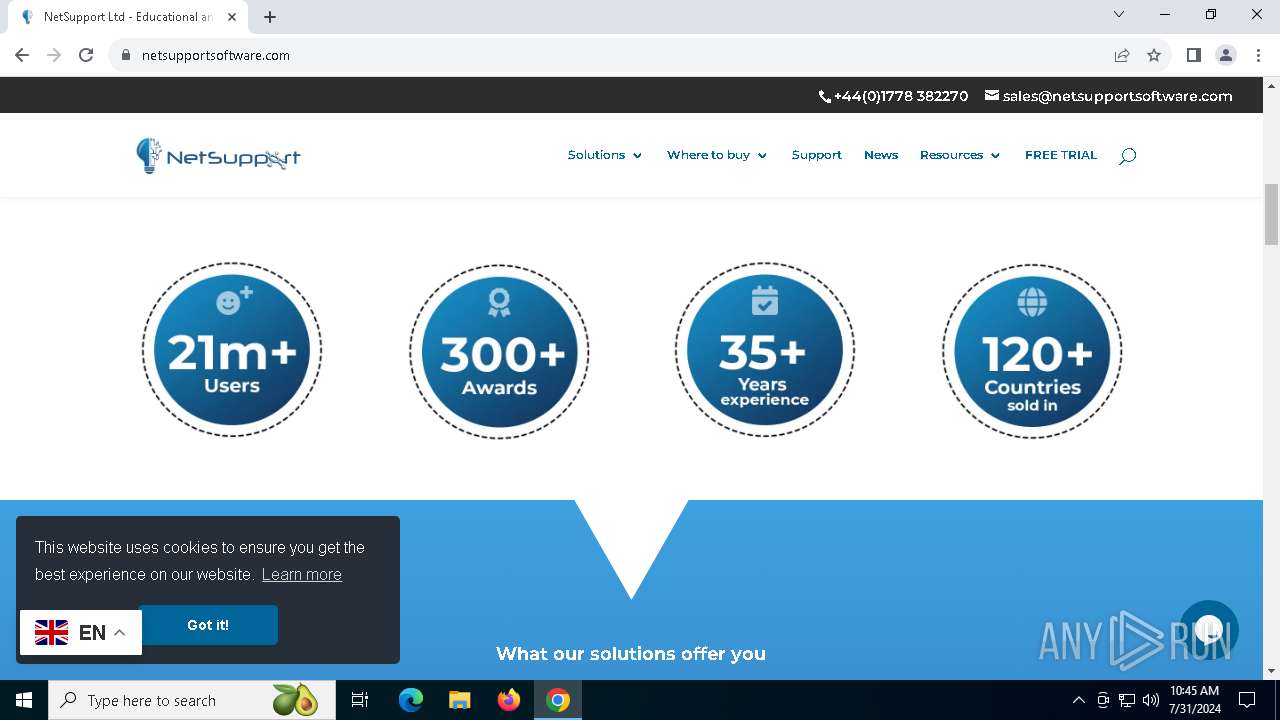Click the sales@netsupportsoftware.com email link
This screenshot has height=720, width=1280.
[x=1108, y=96]
